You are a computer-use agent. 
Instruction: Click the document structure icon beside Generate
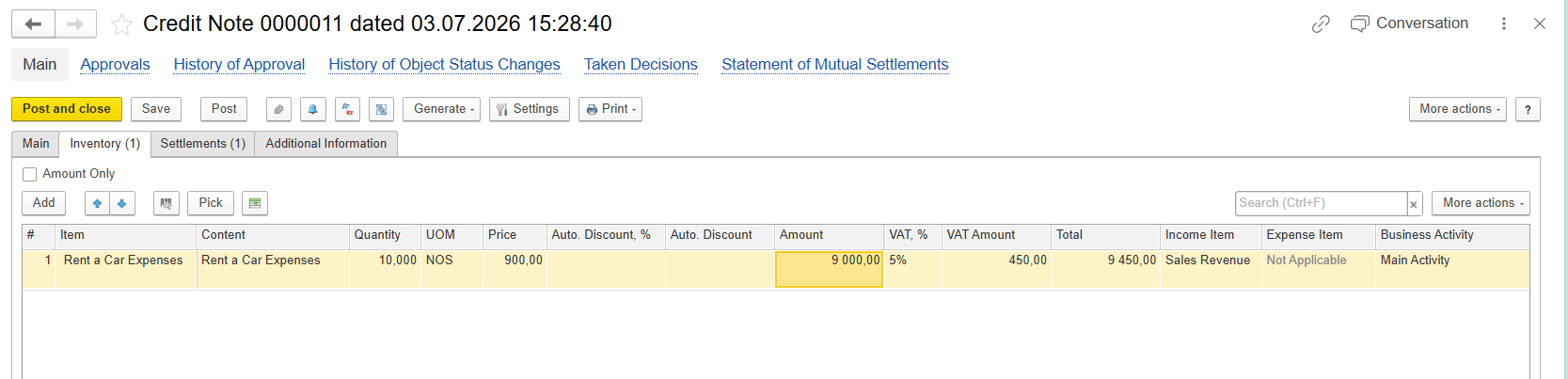coord(381,109)
